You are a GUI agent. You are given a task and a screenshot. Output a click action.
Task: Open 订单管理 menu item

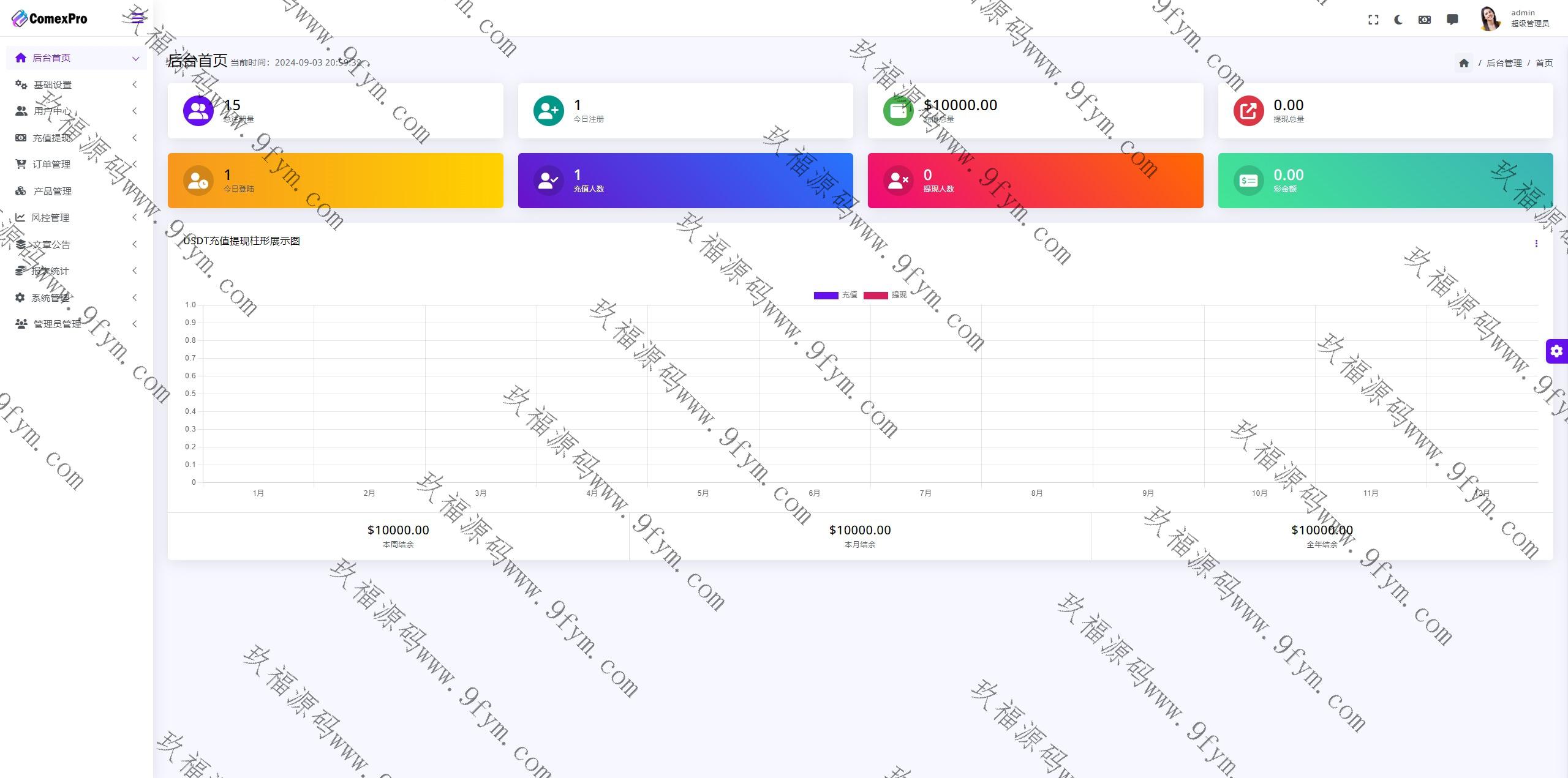click(51, 165)
